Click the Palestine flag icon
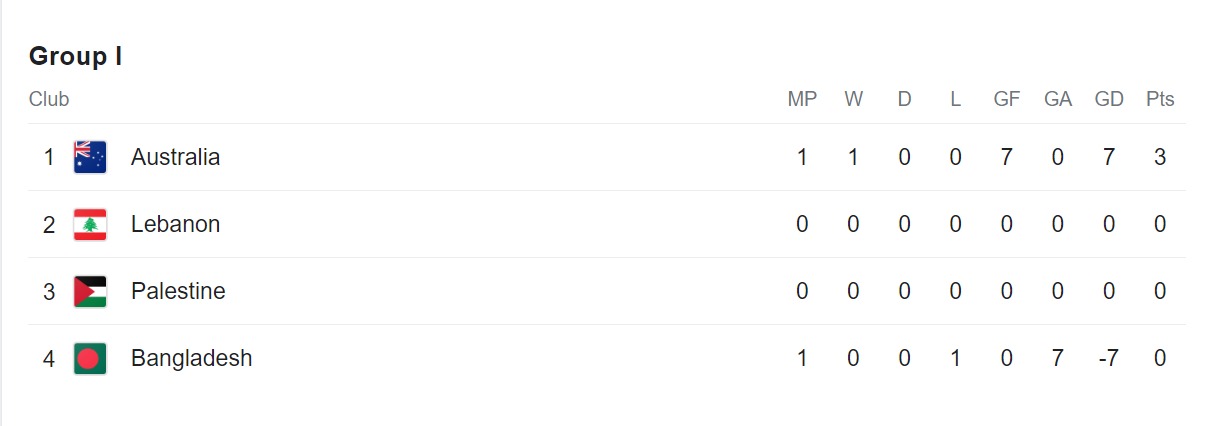1229x426 pixels. point(90,291)
